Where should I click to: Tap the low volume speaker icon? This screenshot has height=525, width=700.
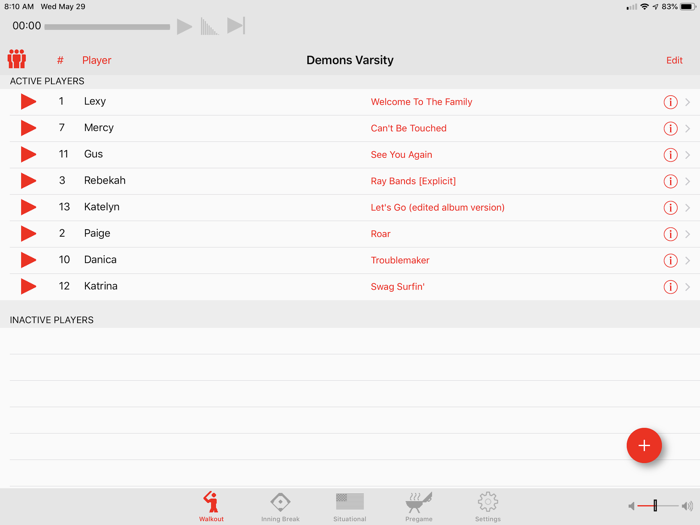coord(631,506)
